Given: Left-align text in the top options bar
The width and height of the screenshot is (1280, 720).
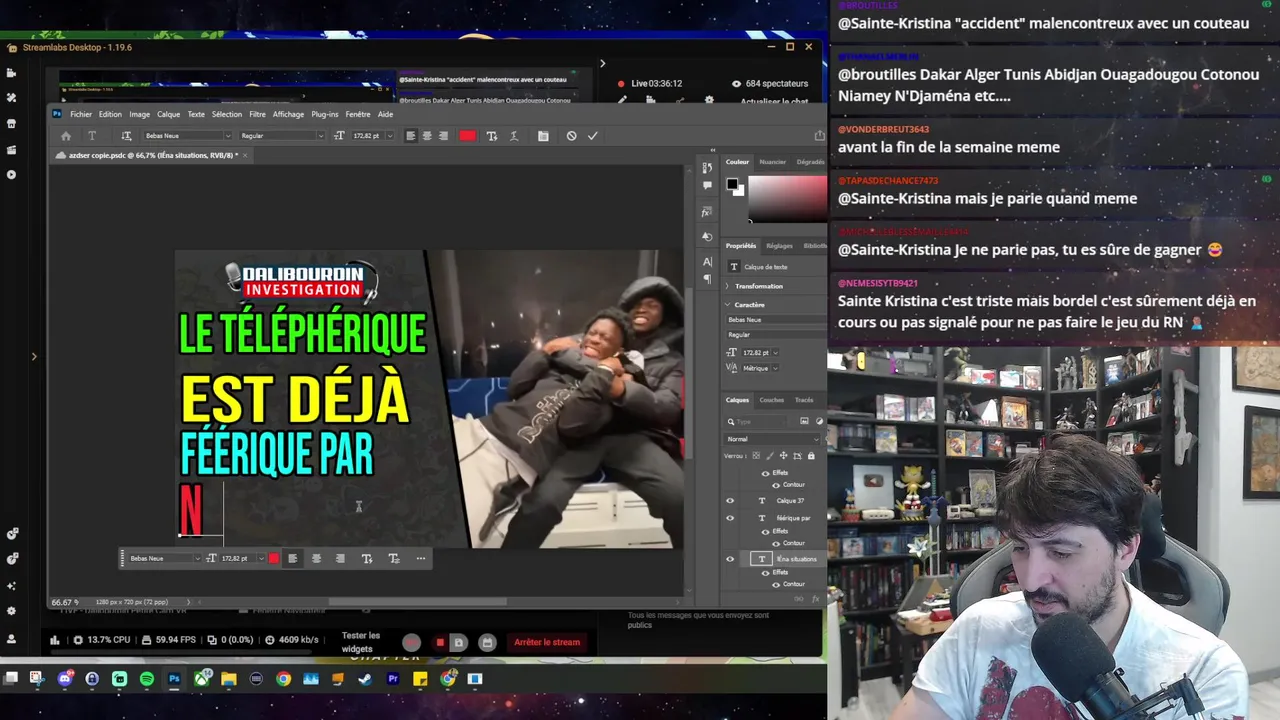Looking at the screenshot, I should coord(410,136).
